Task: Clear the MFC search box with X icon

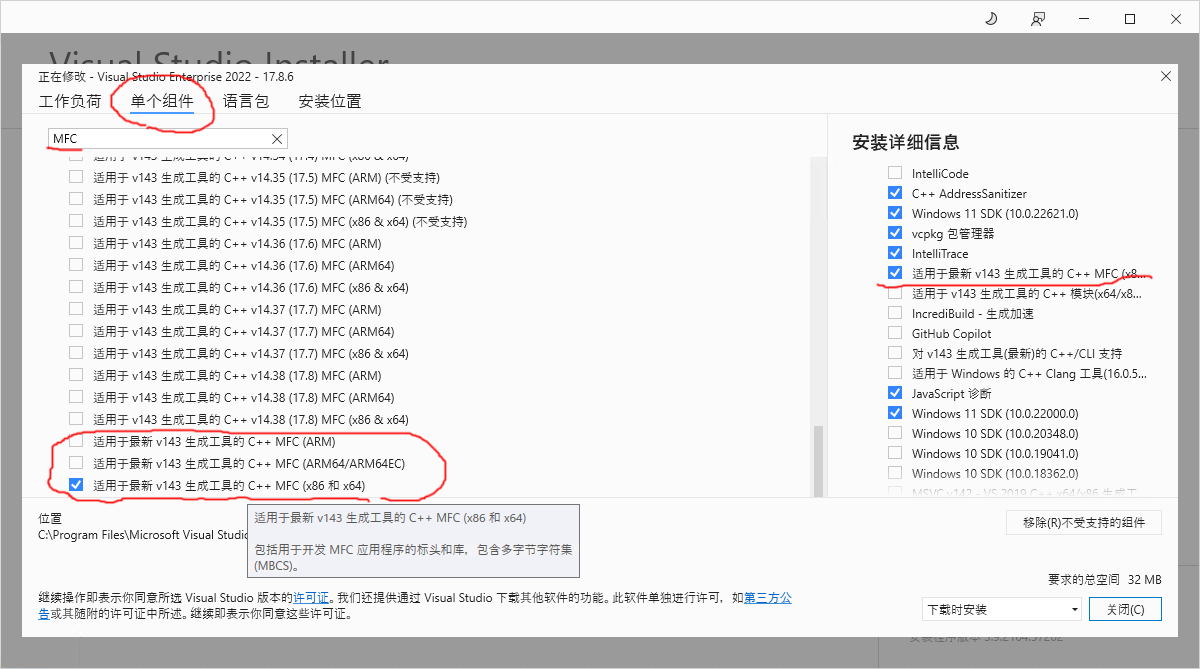Action: (x=277, y=139)
